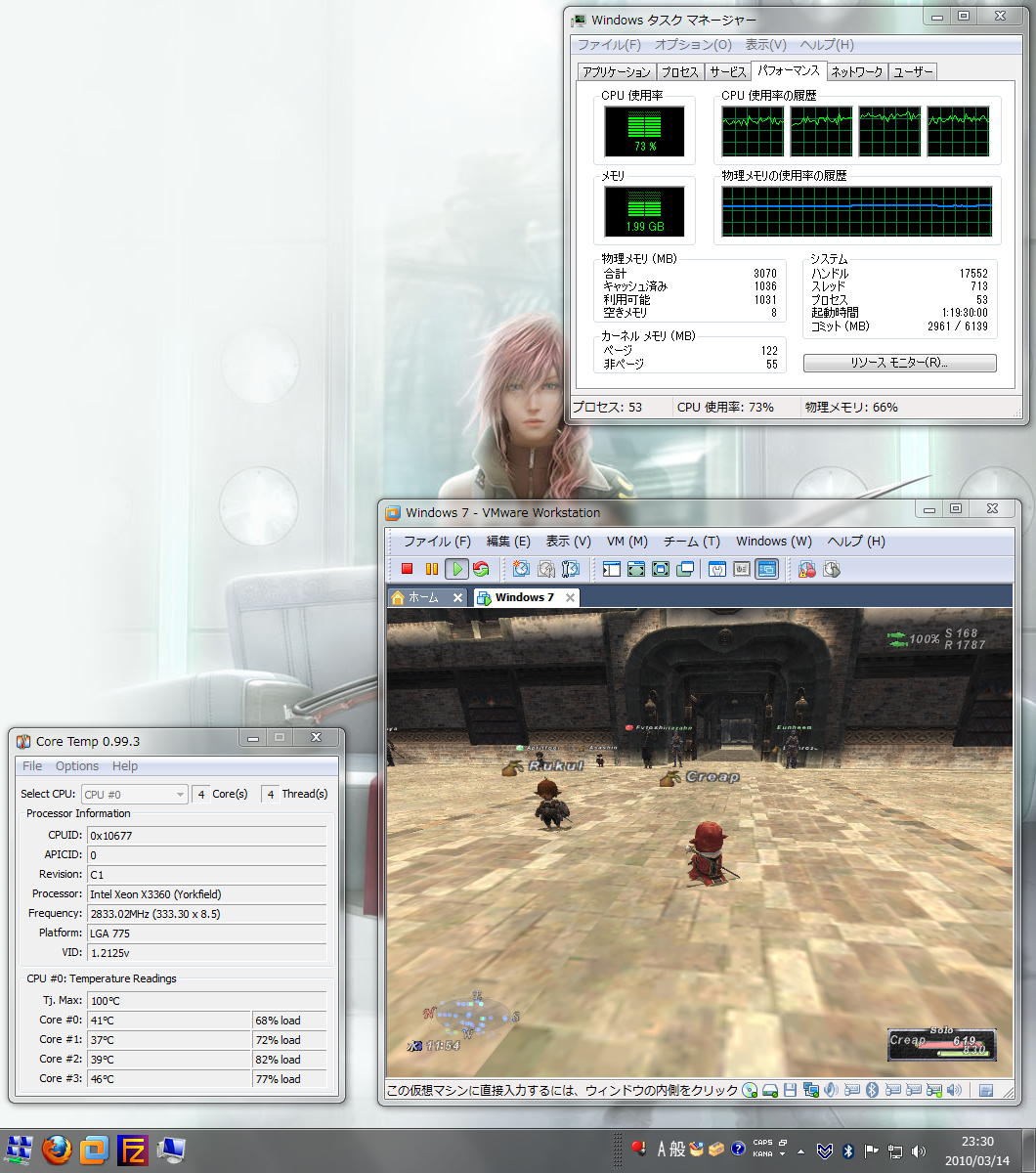Launch FileZilla from the taskbar
The width and height of the screenshot is (1036, 1173).
pyautogui.click(x=133, y=1151)
